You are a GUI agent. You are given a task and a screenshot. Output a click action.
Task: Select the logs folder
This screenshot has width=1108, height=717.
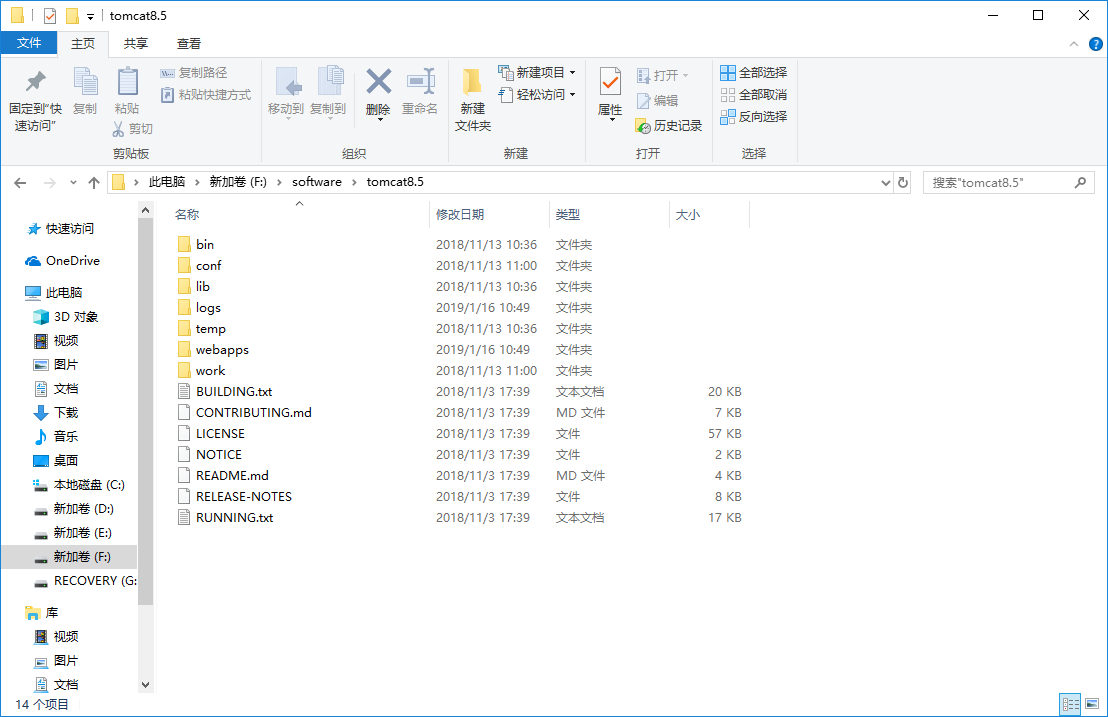[x=199, y=307]
